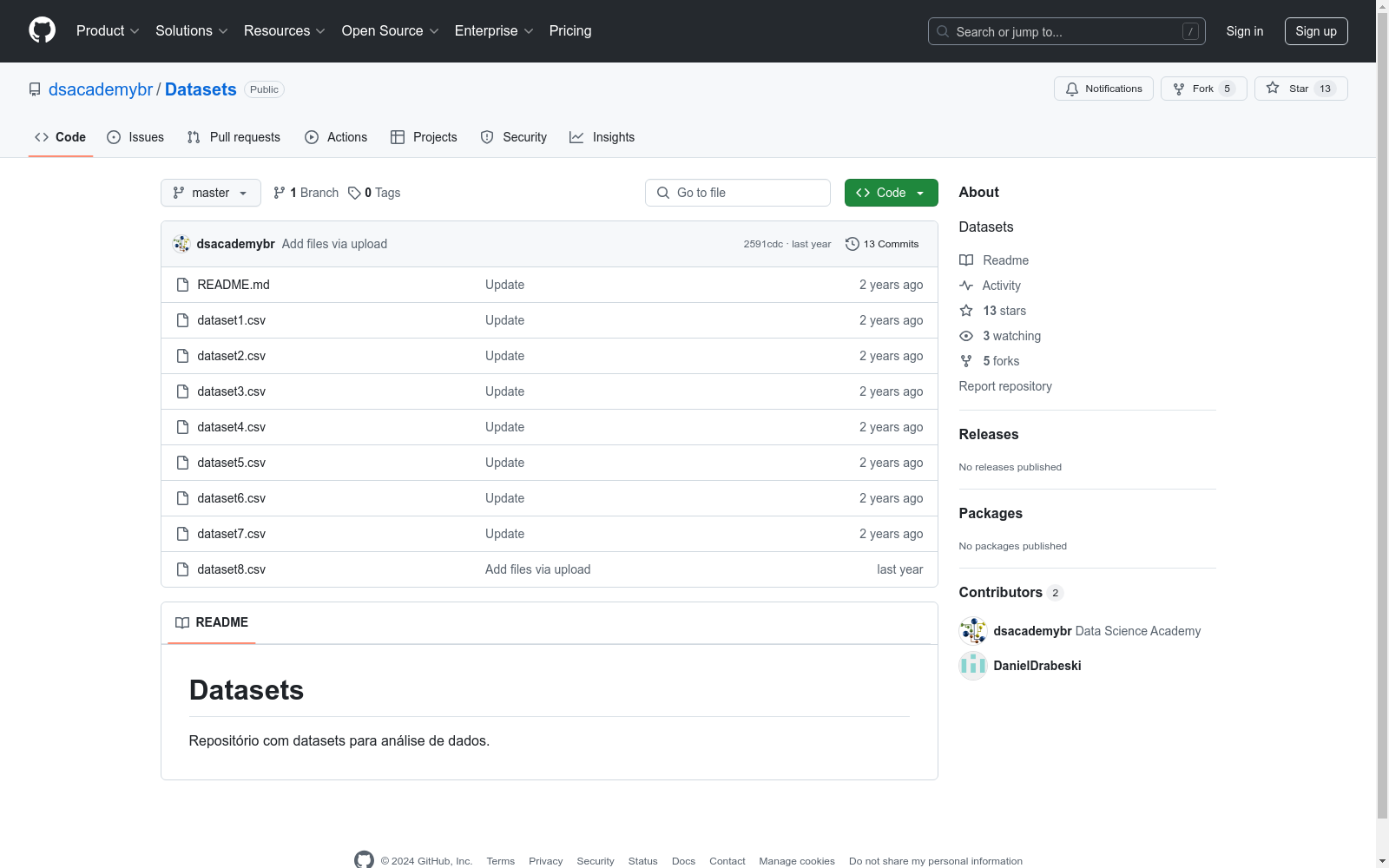Screen dimensions: 1389x868
Task: Click the pulse icon beside Activity
Action: pos(966,286)
